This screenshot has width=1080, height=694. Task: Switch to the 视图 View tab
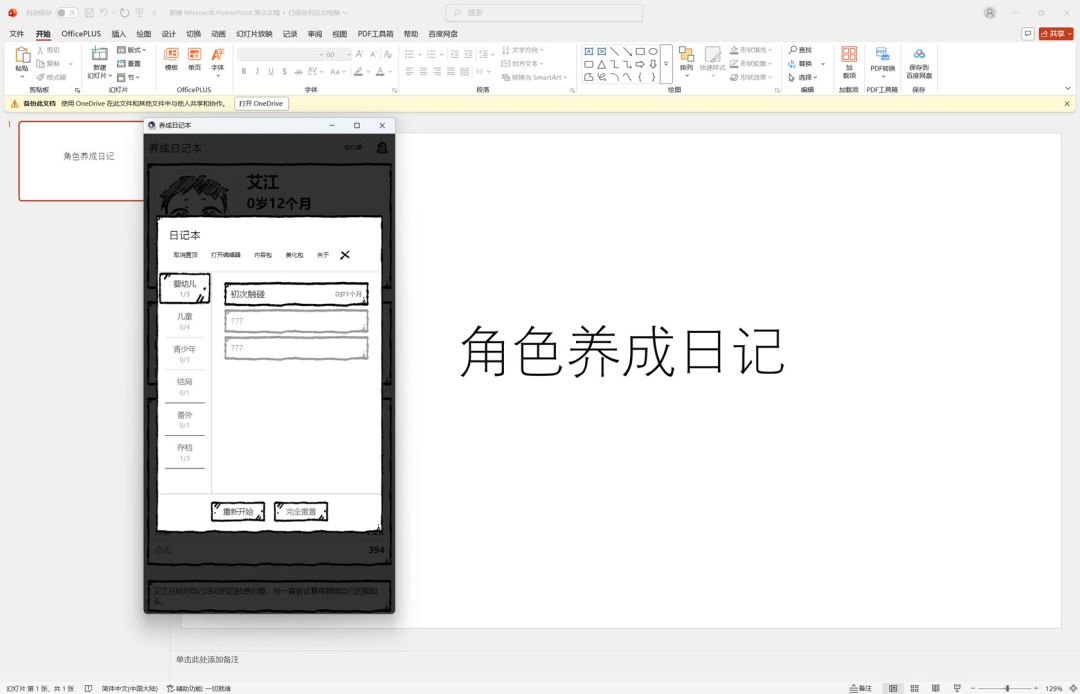(340, 34)
